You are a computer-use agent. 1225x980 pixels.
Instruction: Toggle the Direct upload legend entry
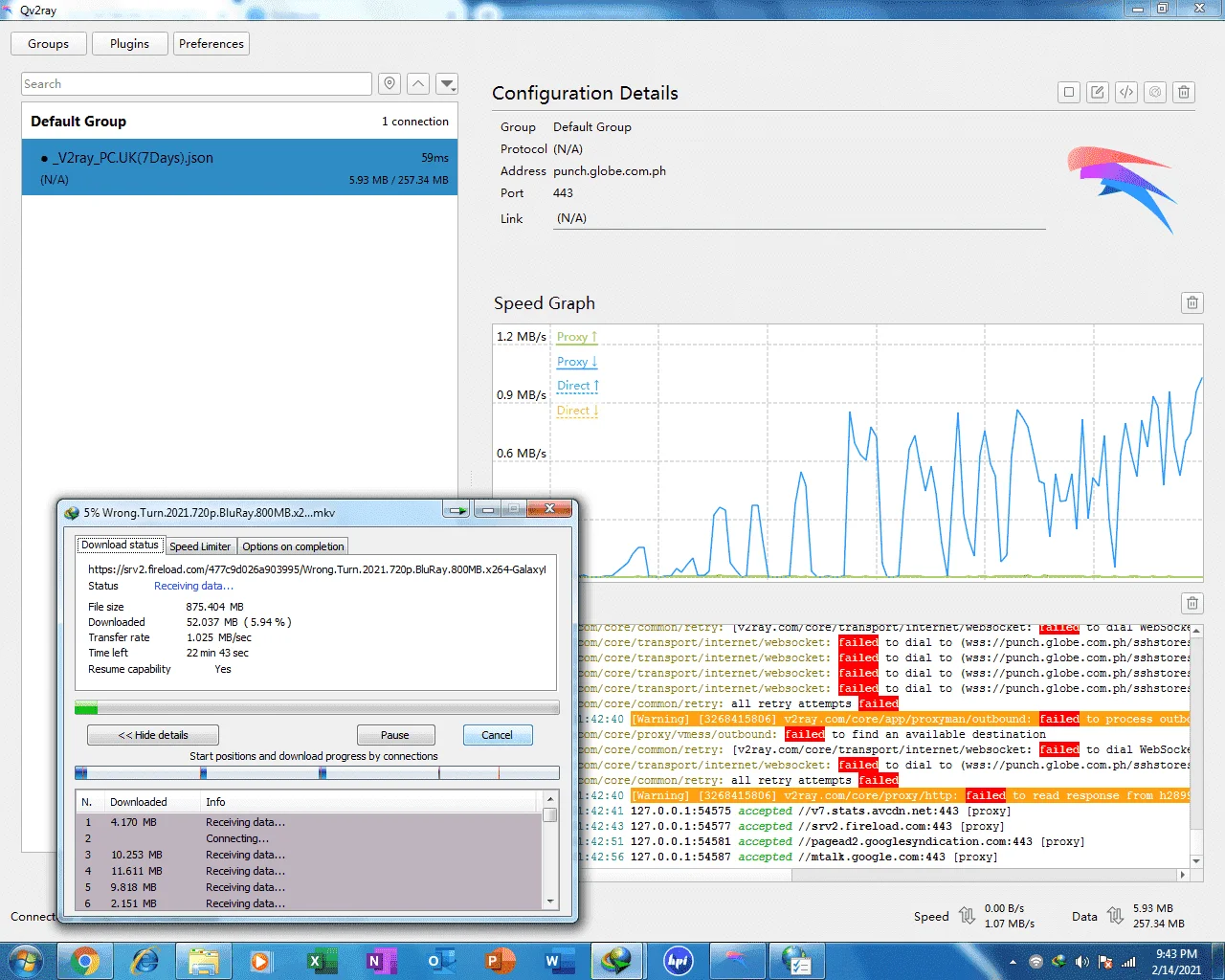click(x=578, y=386)
